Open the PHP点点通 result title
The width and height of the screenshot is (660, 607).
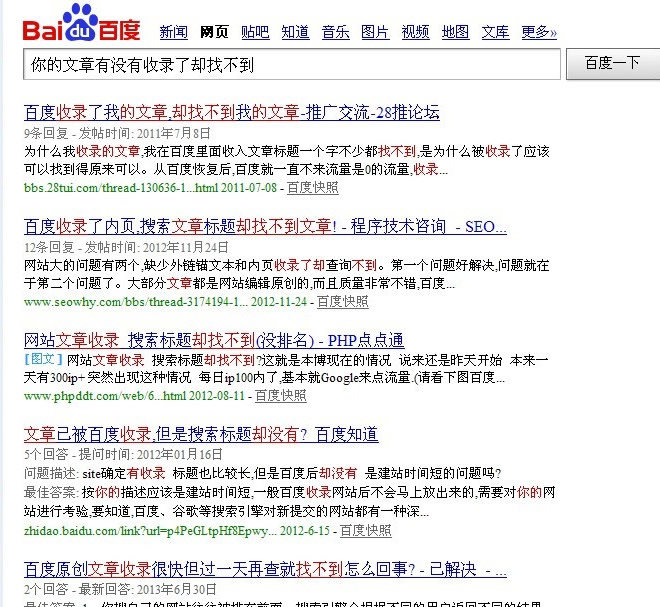(x=213, y=340)
